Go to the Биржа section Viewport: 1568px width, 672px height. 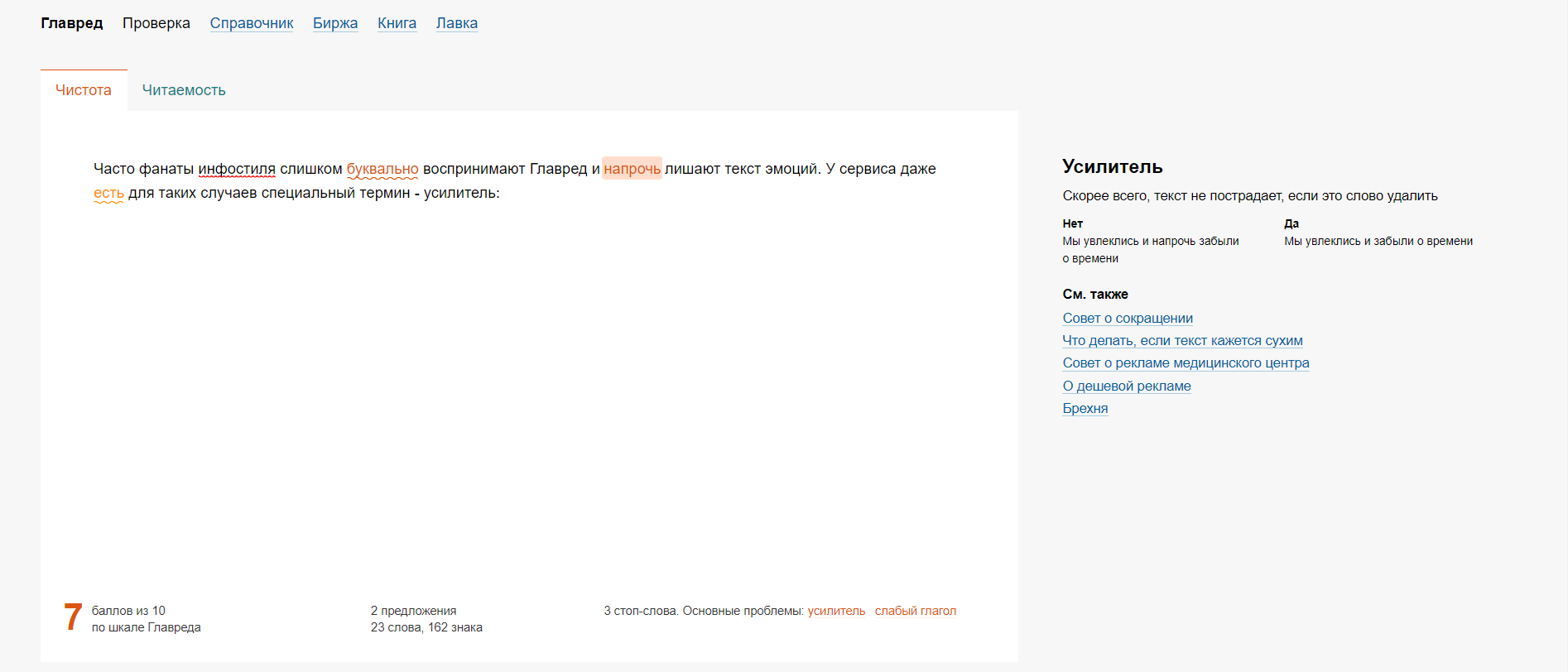(335, 23)
